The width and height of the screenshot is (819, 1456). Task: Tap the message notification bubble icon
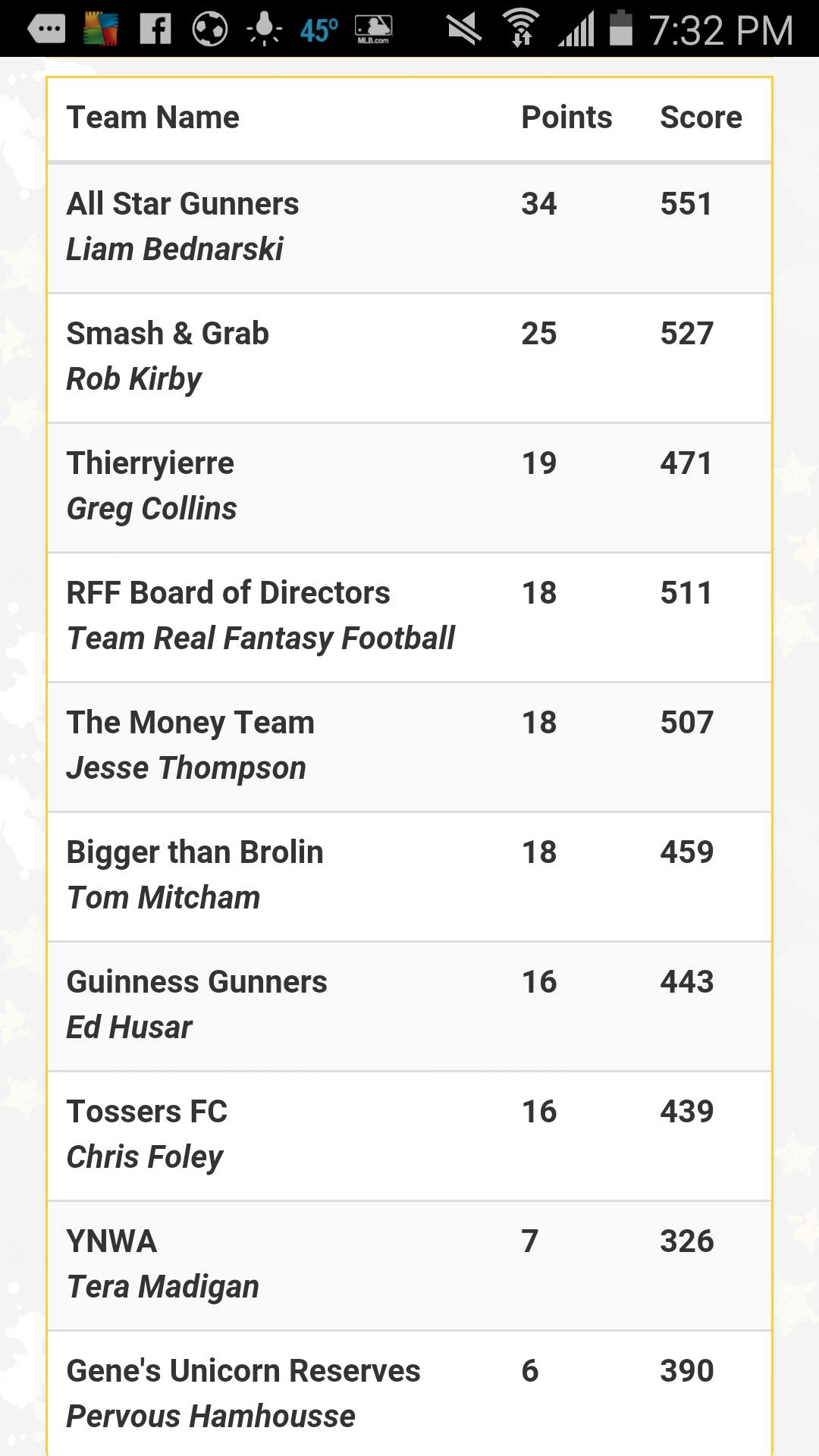pos(47,30)
